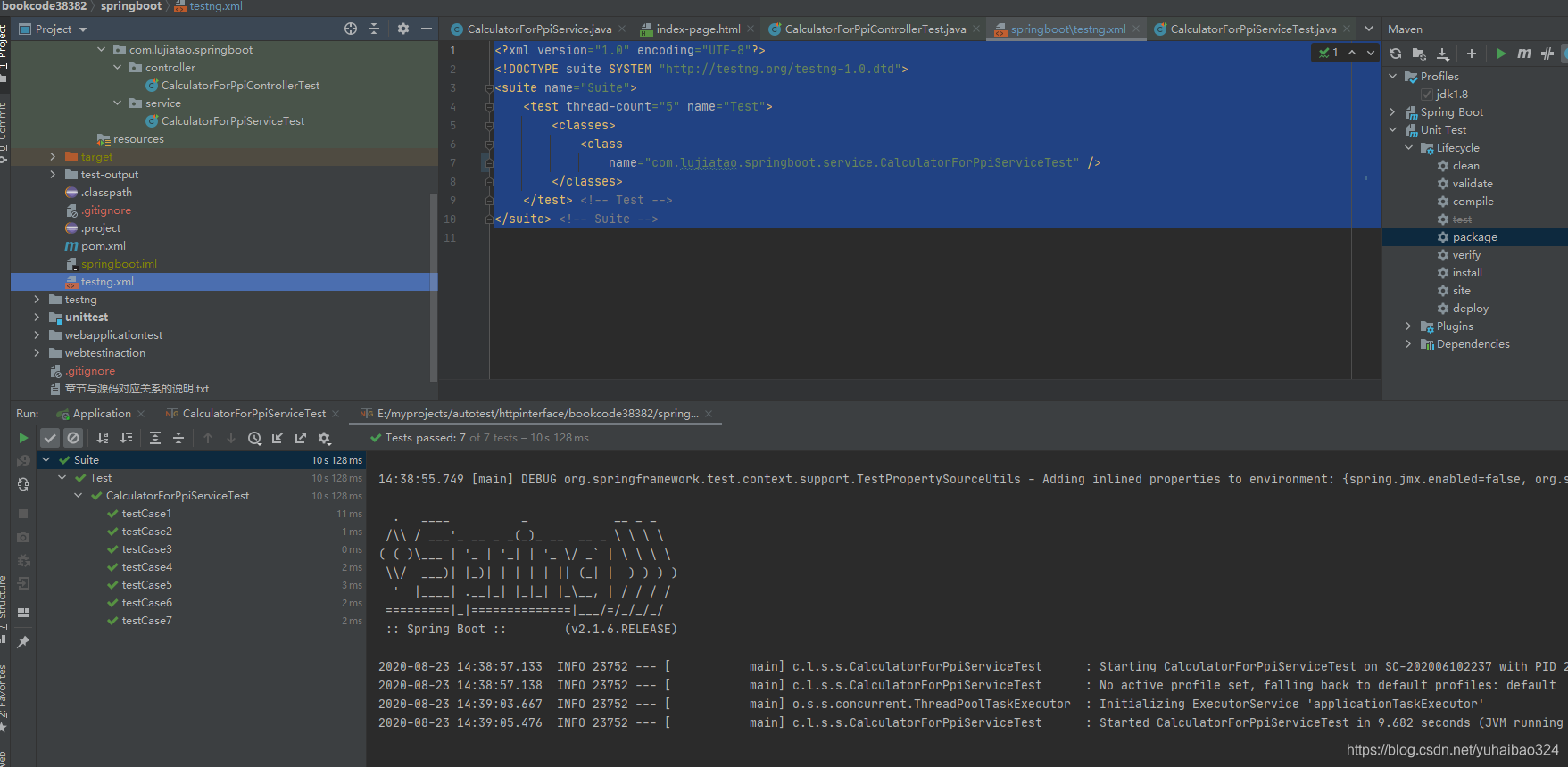Collapse Suite node in test results
The image size is (1568, 767).
coord(46,460)
